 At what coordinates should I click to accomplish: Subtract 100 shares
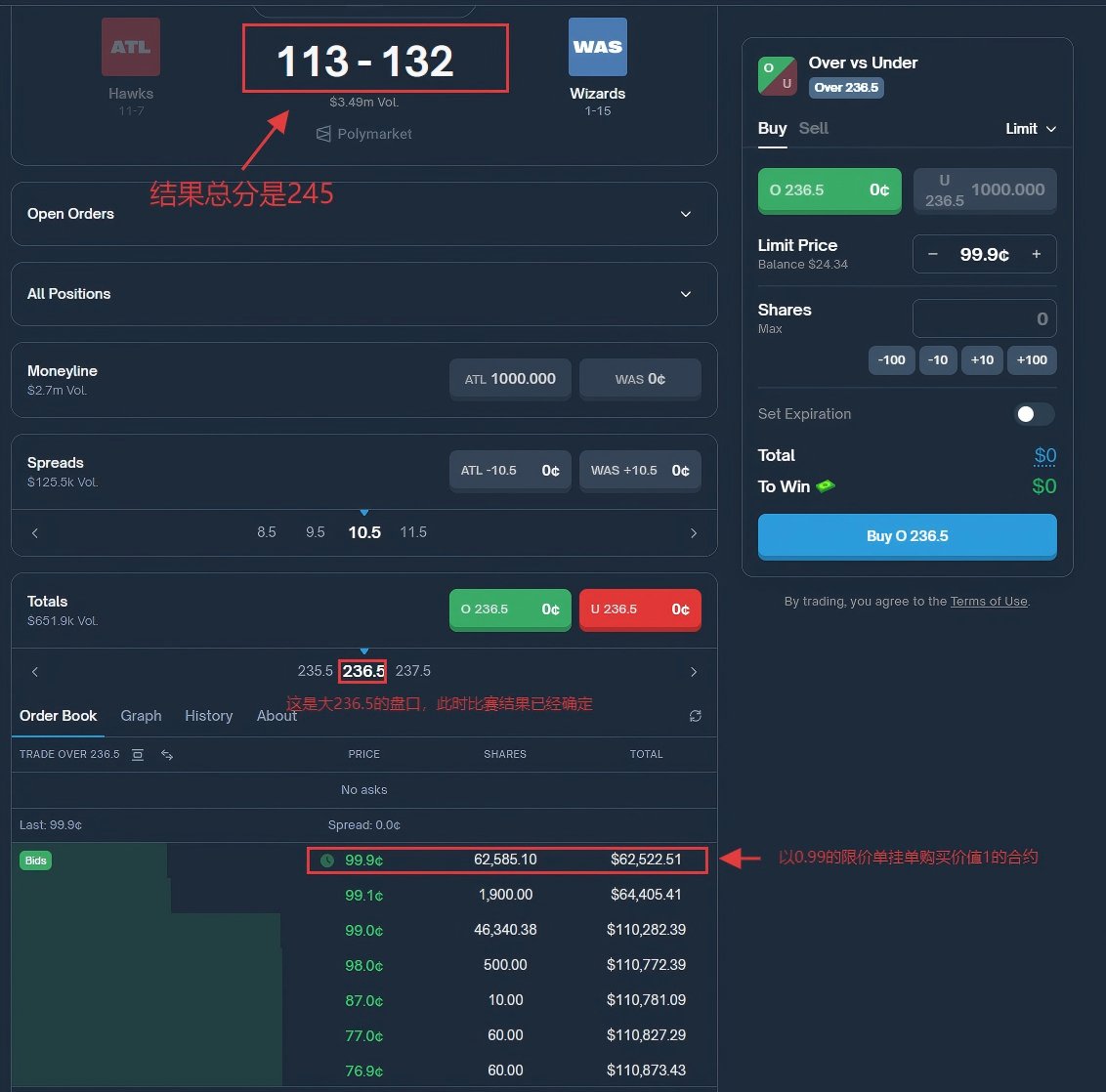tap(892, 360)
